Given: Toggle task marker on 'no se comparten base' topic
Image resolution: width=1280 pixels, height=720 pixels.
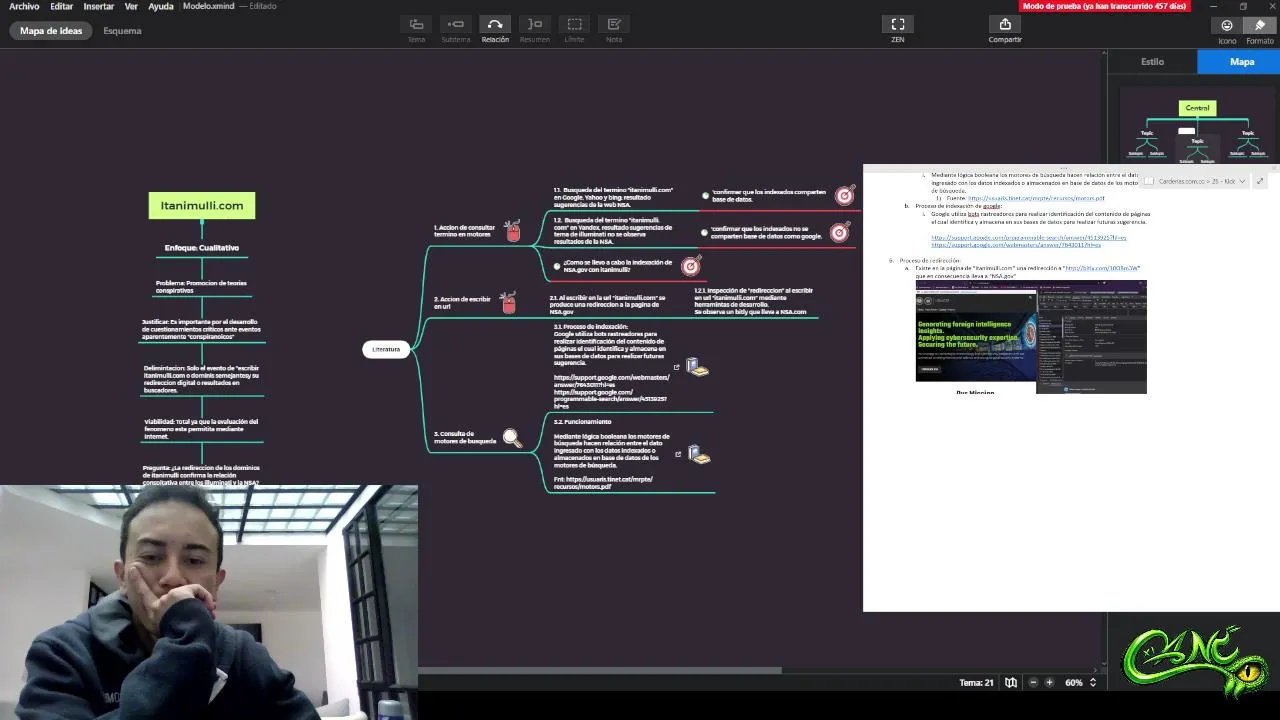Looking at the screenshot, I should (705, 232).
